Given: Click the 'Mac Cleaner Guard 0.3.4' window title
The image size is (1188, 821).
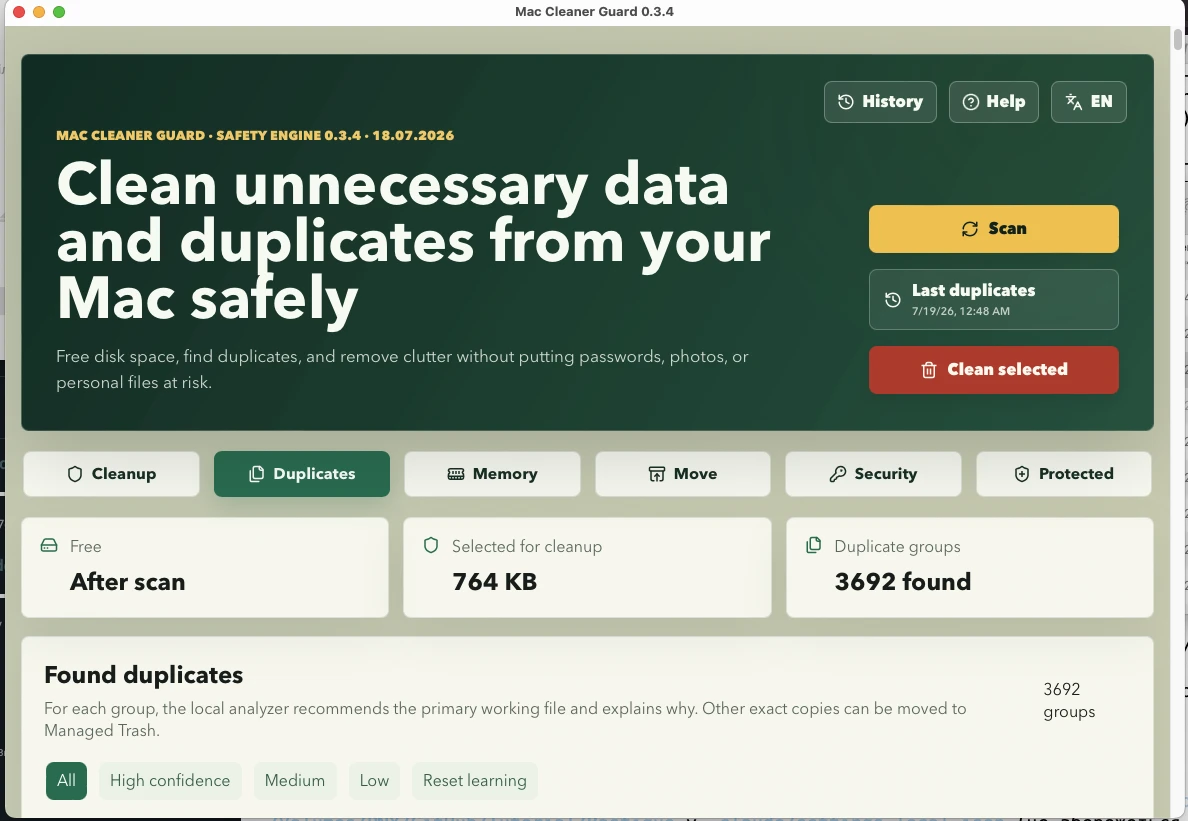Looking at the screenshot, I should pyautogui.click(x=594, y=11).
